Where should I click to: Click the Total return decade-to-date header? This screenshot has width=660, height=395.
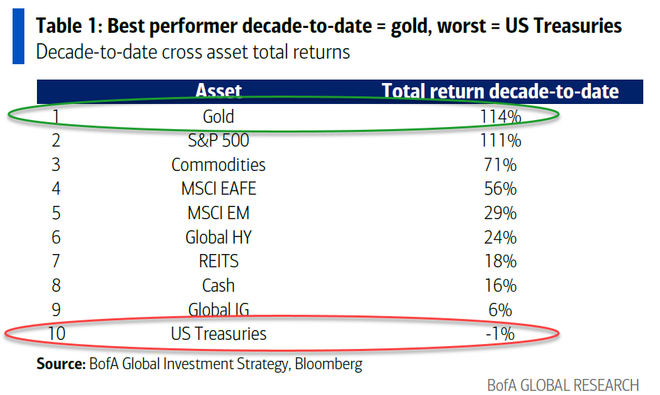coord(500,91)
